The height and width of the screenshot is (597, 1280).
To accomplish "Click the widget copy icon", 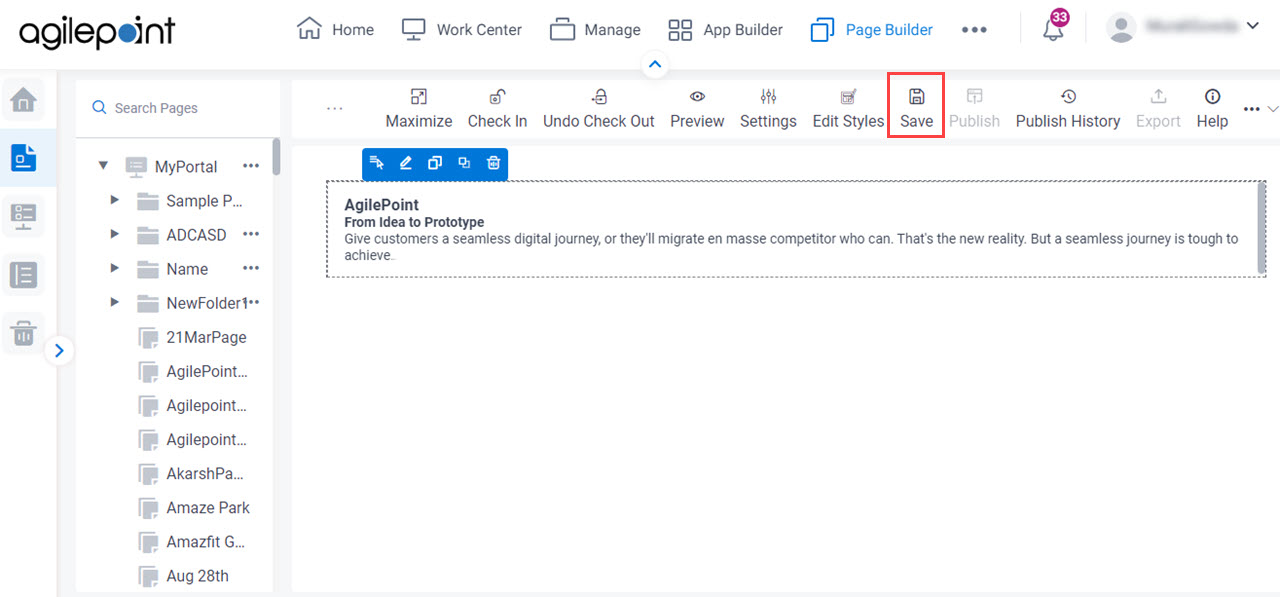I will point(435,163).
